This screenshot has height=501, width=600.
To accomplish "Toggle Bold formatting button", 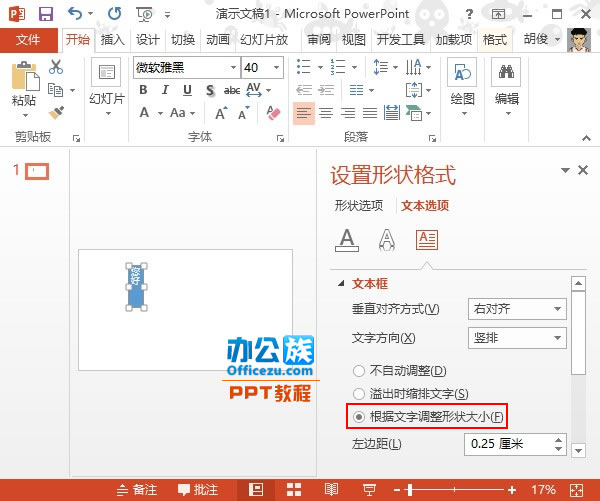I will click(x=143, y=90).
